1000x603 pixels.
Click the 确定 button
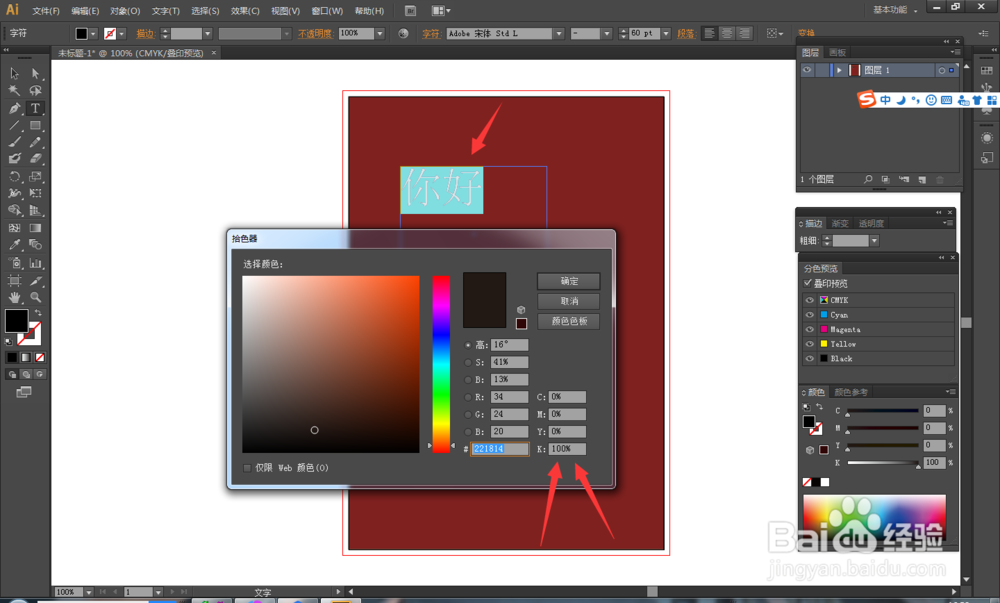pos(569,281)
